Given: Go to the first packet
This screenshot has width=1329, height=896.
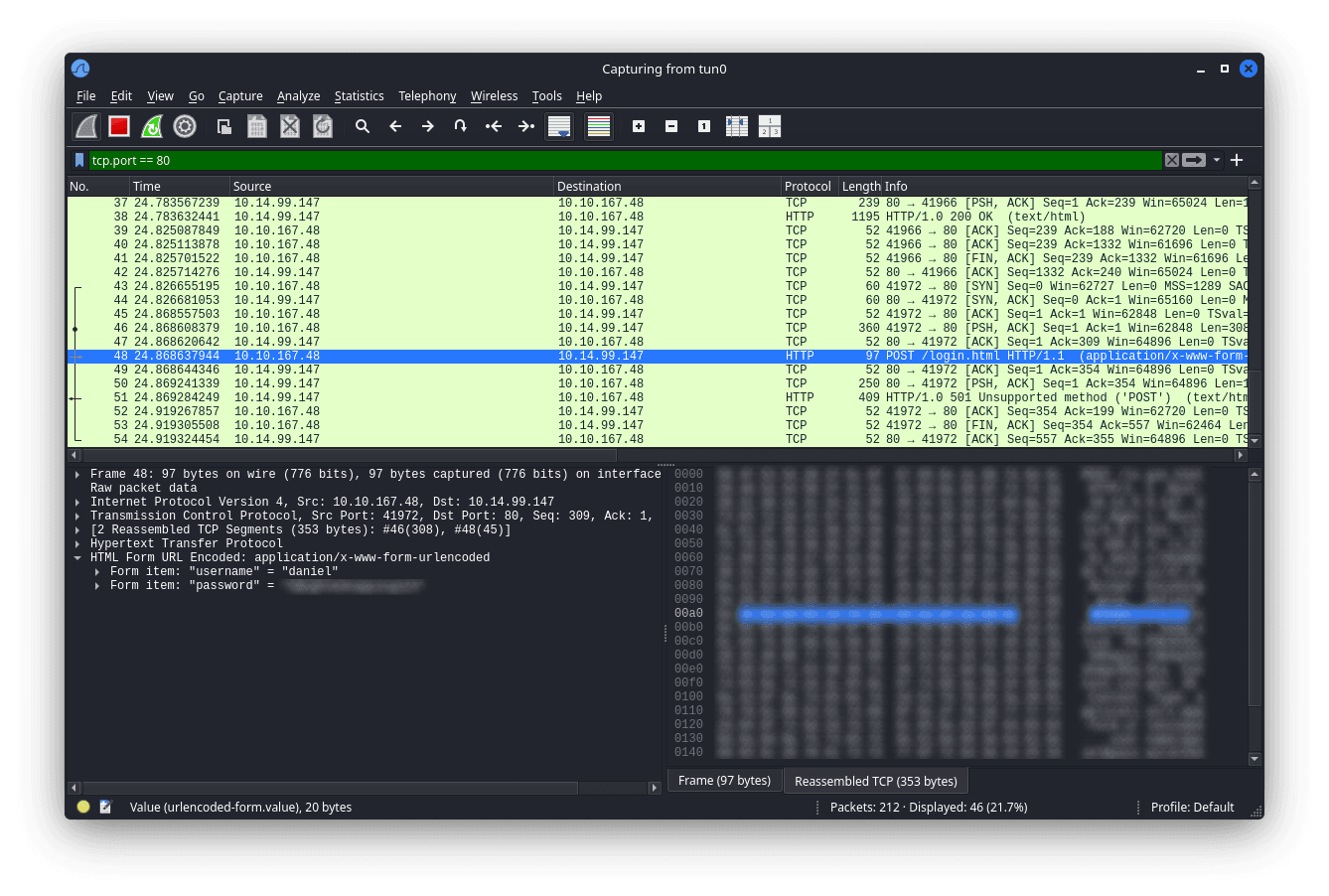Looking at the screenshot, I should point(494,126).
